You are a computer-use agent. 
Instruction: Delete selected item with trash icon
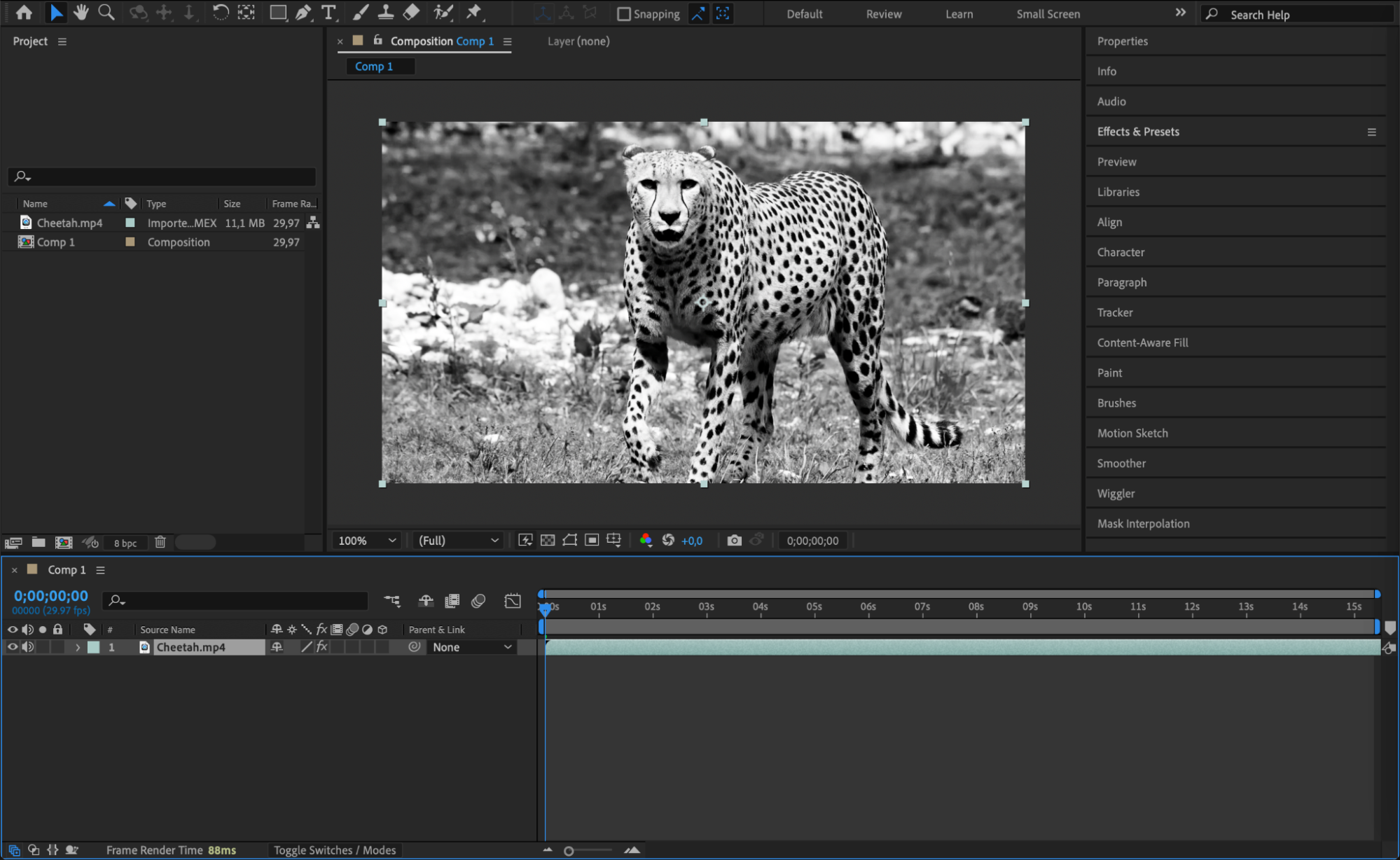(160, 542)
